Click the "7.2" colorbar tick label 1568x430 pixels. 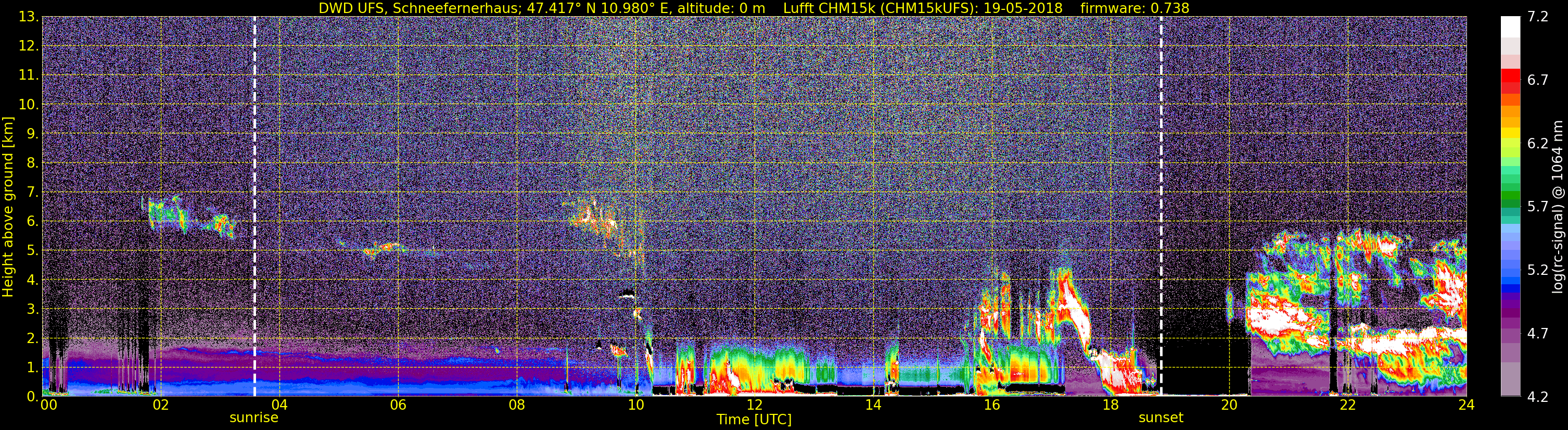click(x=1538, y=17)
